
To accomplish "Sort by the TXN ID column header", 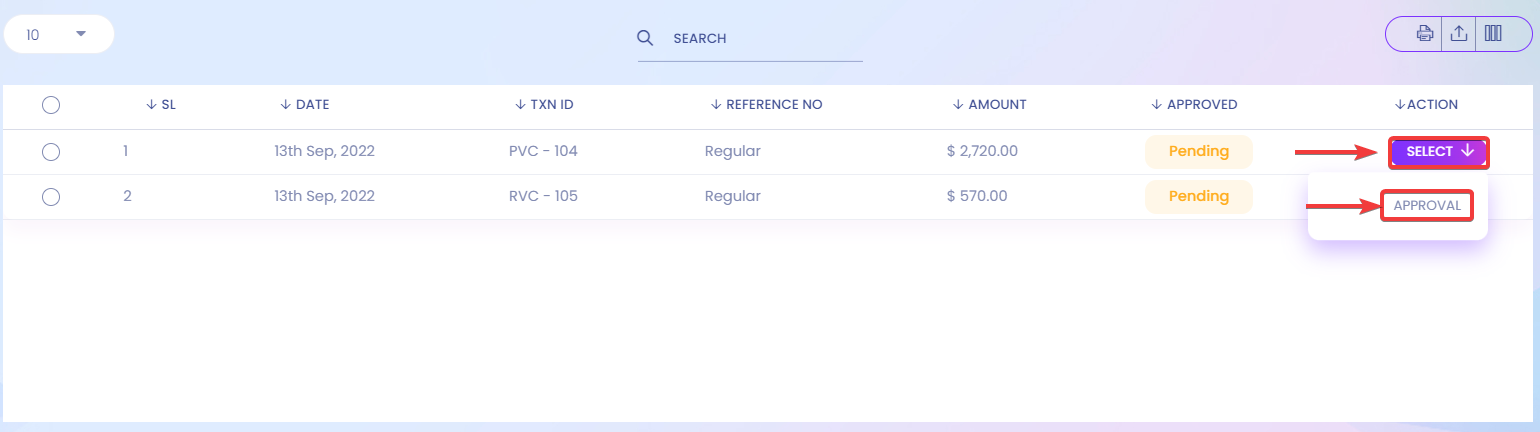I will pyautogui.click(x=544, y=104).
